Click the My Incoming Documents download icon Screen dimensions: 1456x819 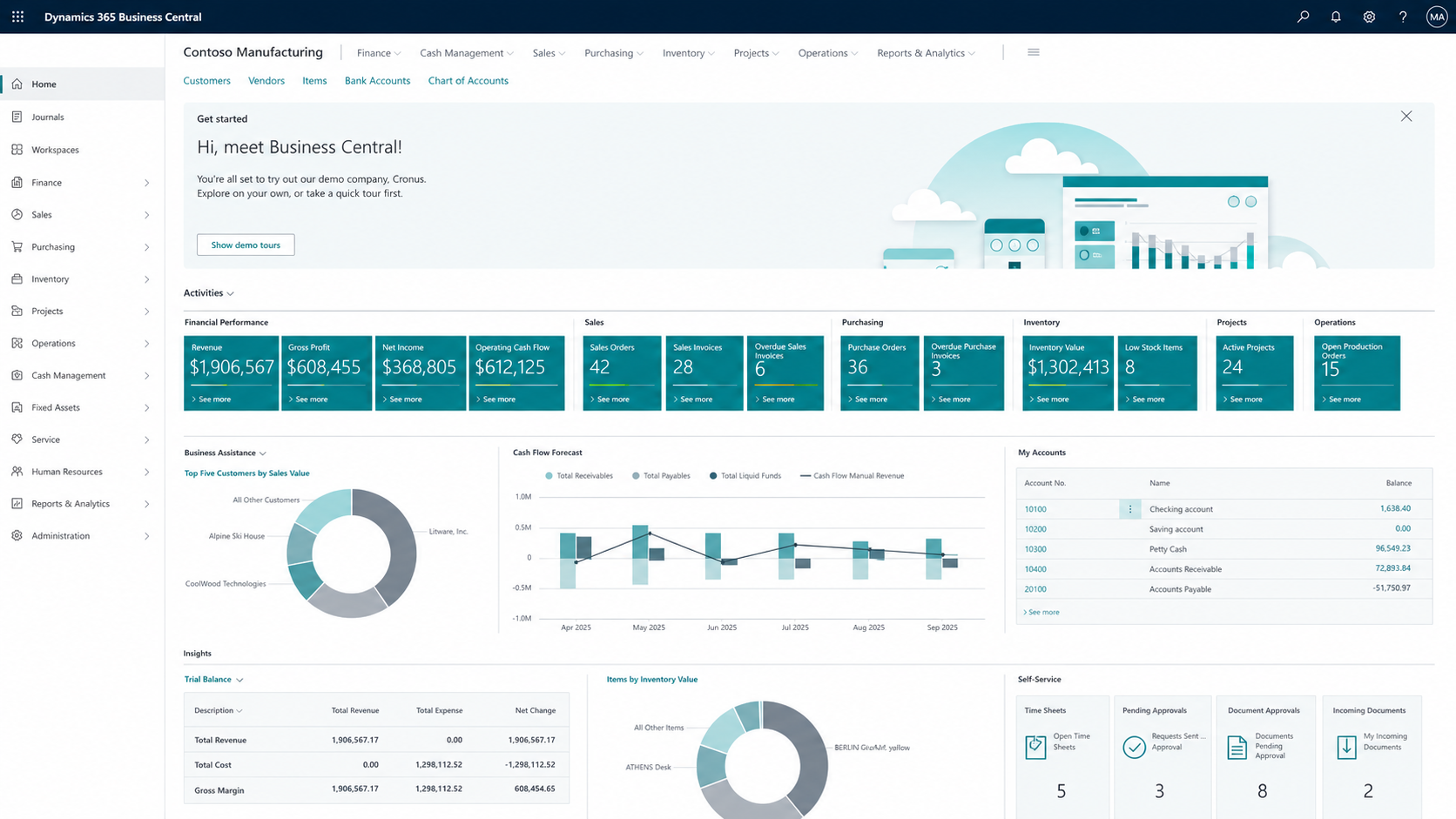click(x=1346, y=747)
